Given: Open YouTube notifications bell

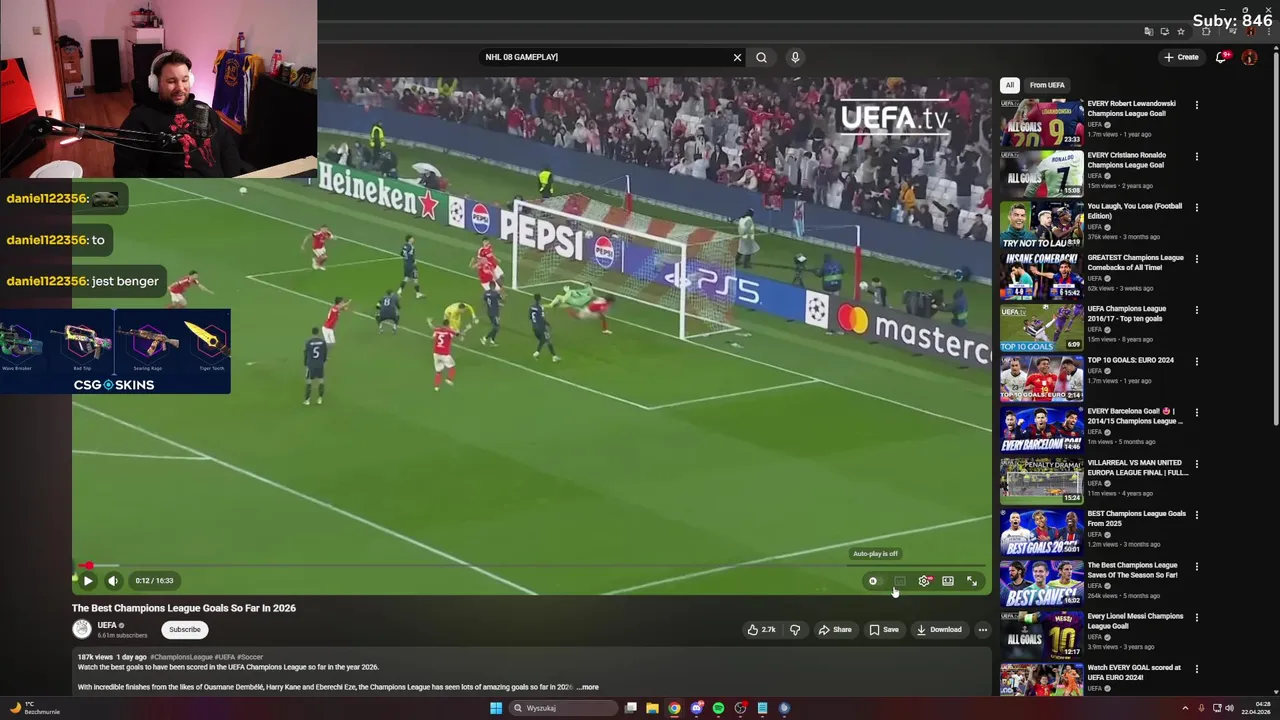Looking at the screenshot, I should (x=1221, y=57).
